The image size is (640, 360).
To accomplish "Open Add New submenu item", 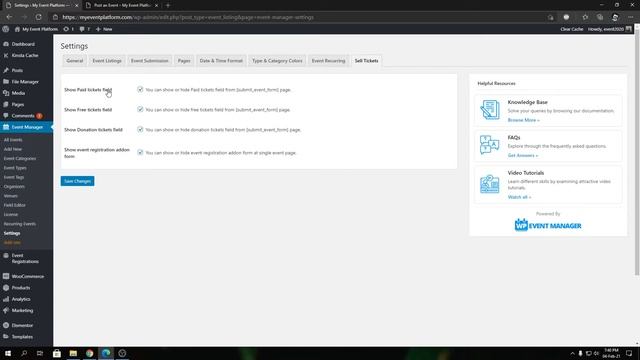I will click(13, 149).
